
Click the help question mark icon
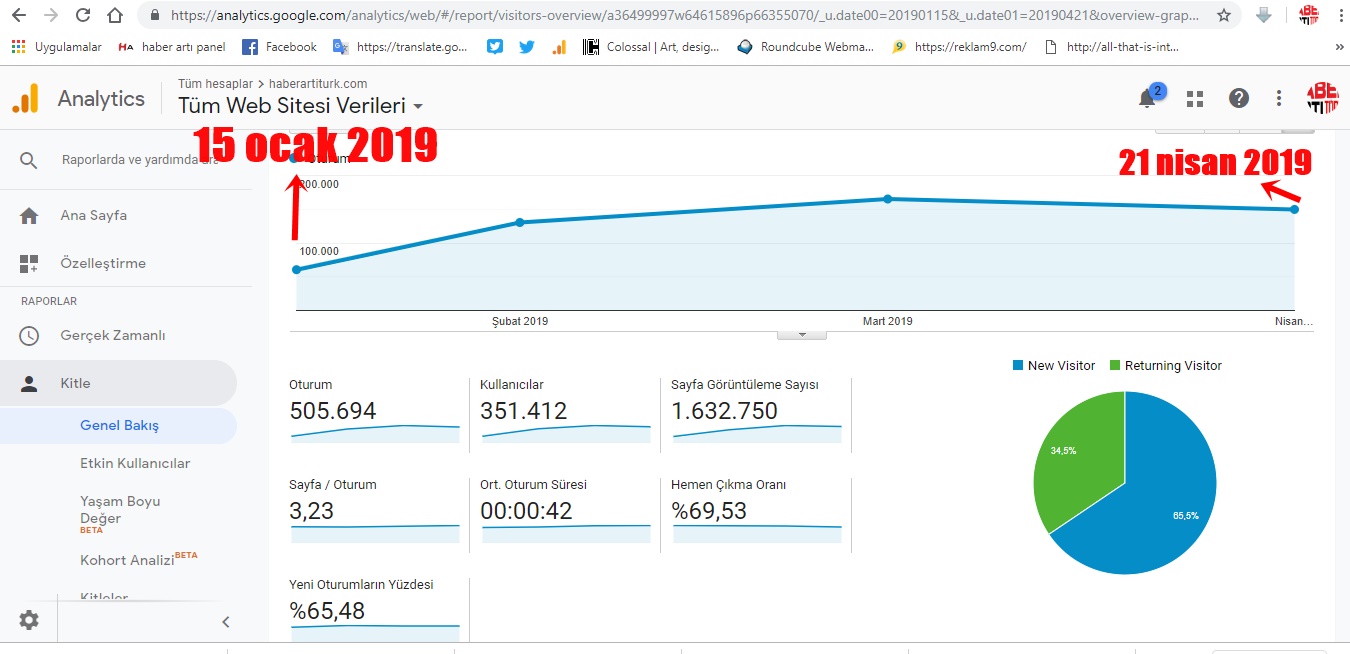[1239, 98]
